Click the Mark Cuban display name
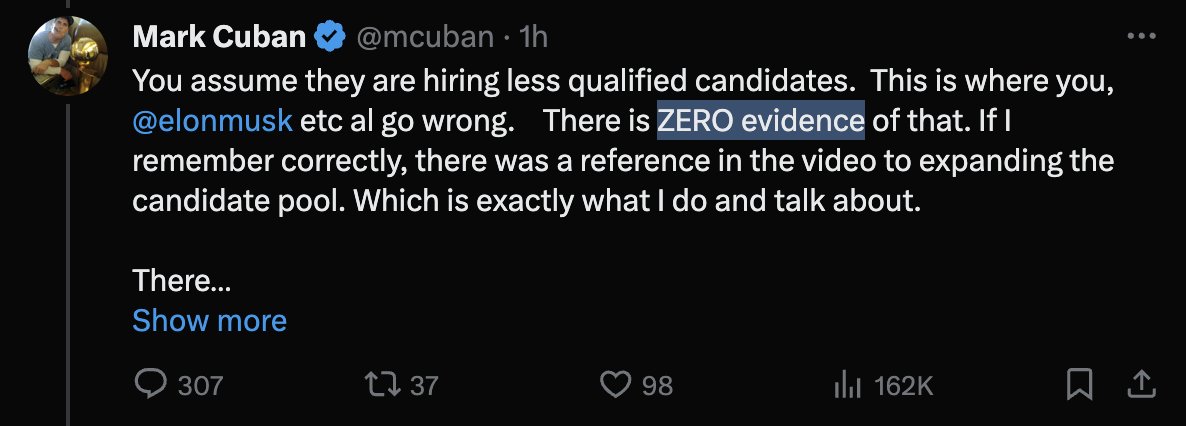Screen dimensions: 1186x426 [x=220, y=38]
